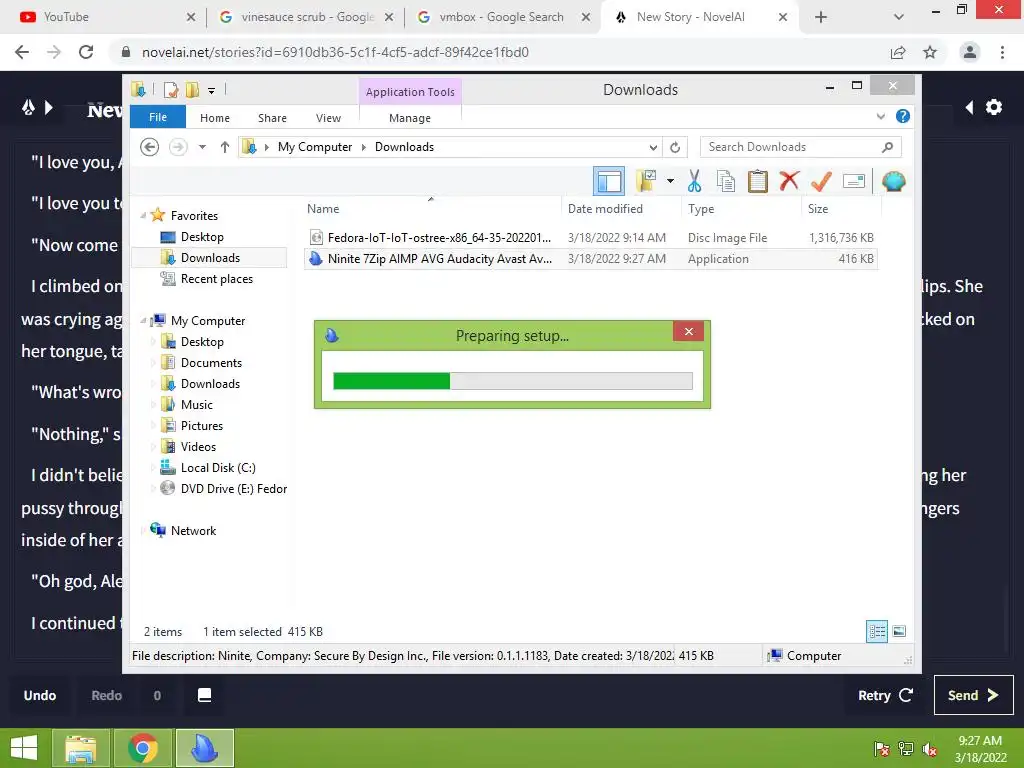Collapse the My Computer tree node
Image resolution: width=1024 pixels, height=768 pixels.
(x=143, y=321)
